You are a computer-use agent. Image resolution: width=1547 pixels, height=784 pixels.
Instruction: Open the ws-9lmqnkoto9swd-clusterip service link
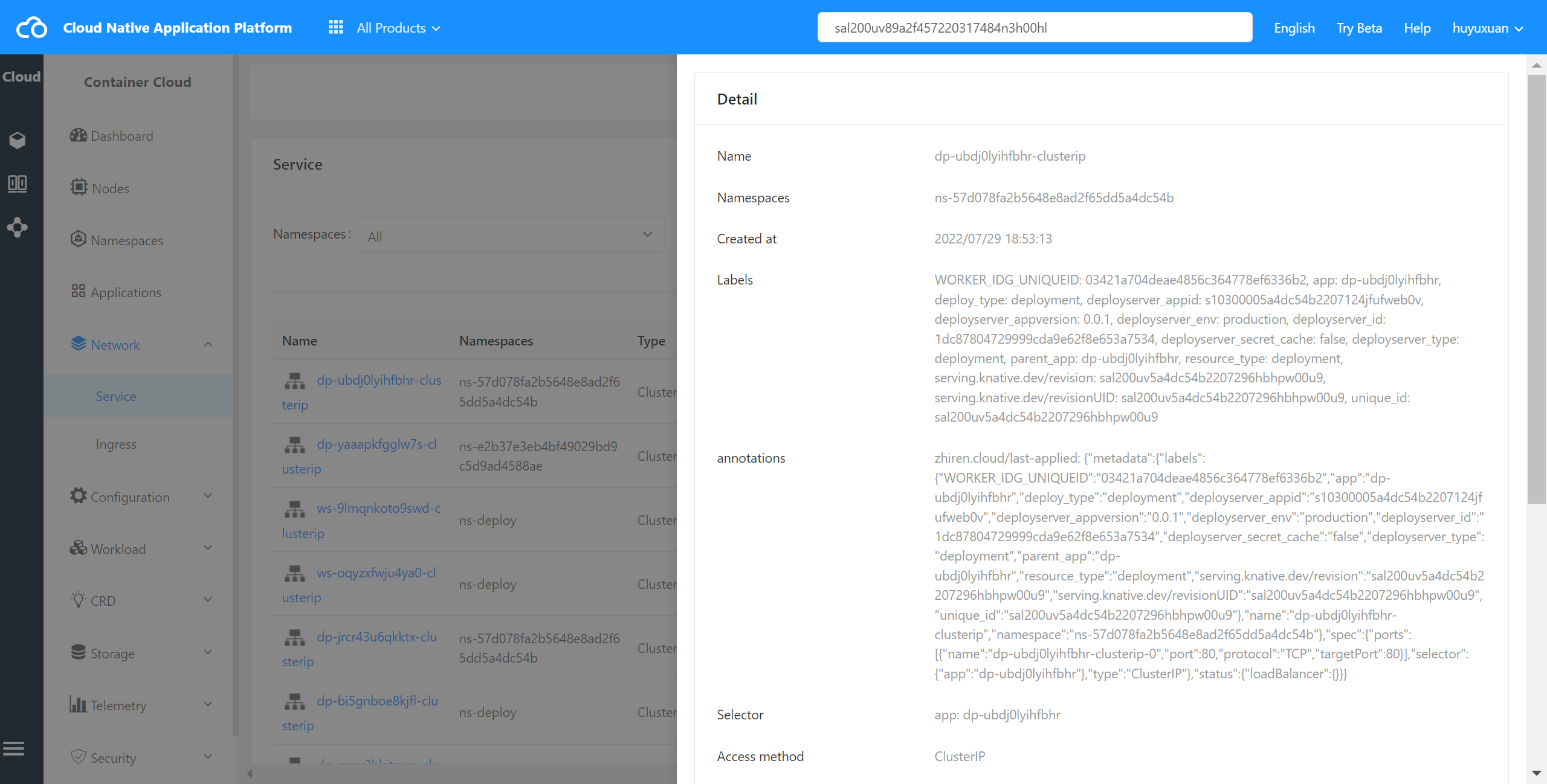point(361,520)
